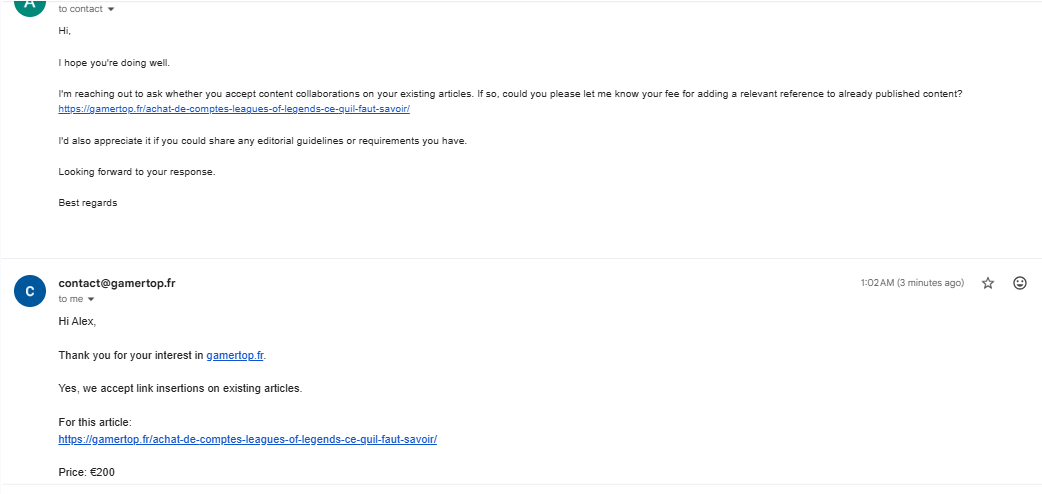Click the blue C sender avatar
Image resolution: width=1042 pixels, height=494 pixels.
click(30, 291)
